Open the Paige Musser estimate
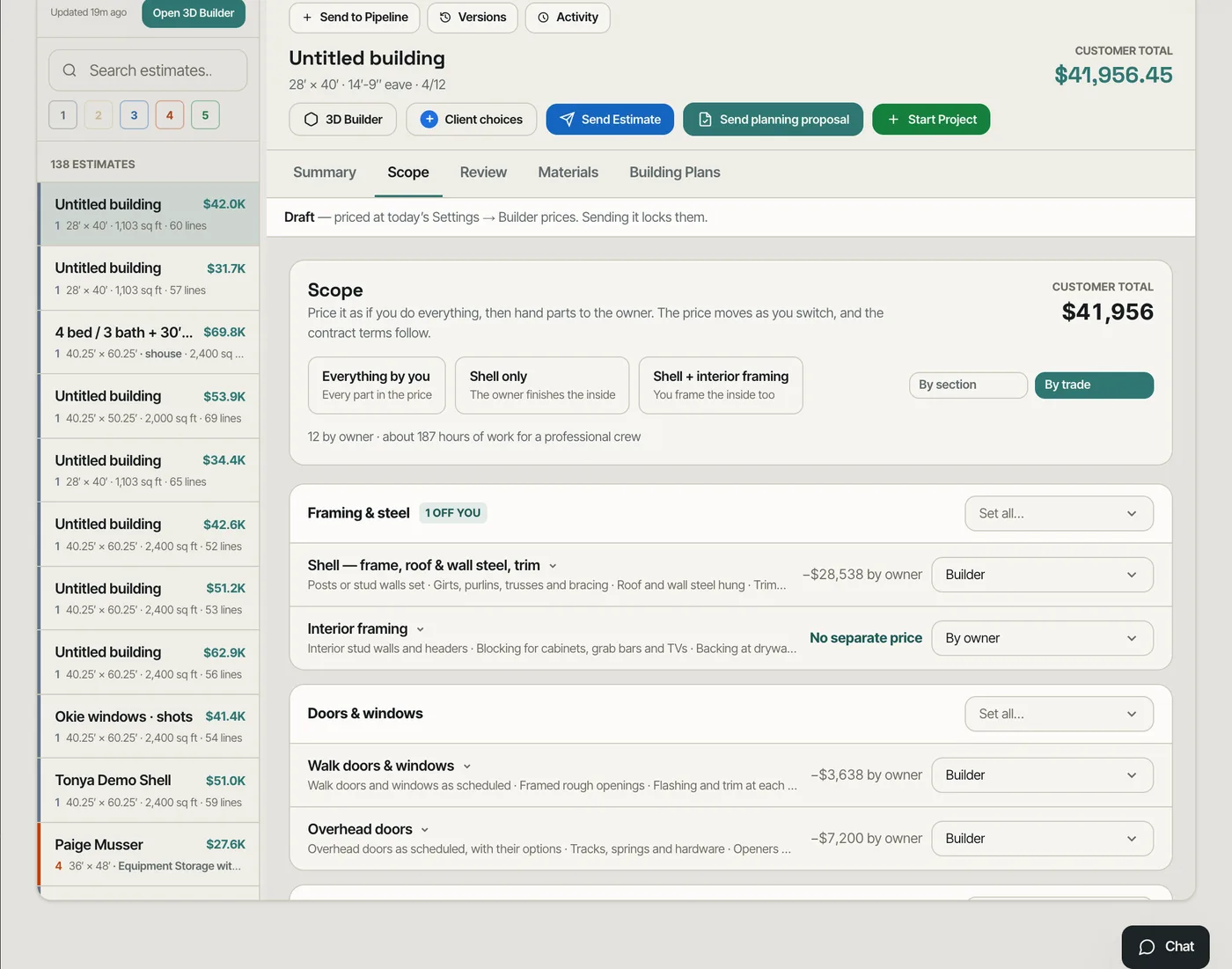The image size is (1232, 969). point(149,854)
